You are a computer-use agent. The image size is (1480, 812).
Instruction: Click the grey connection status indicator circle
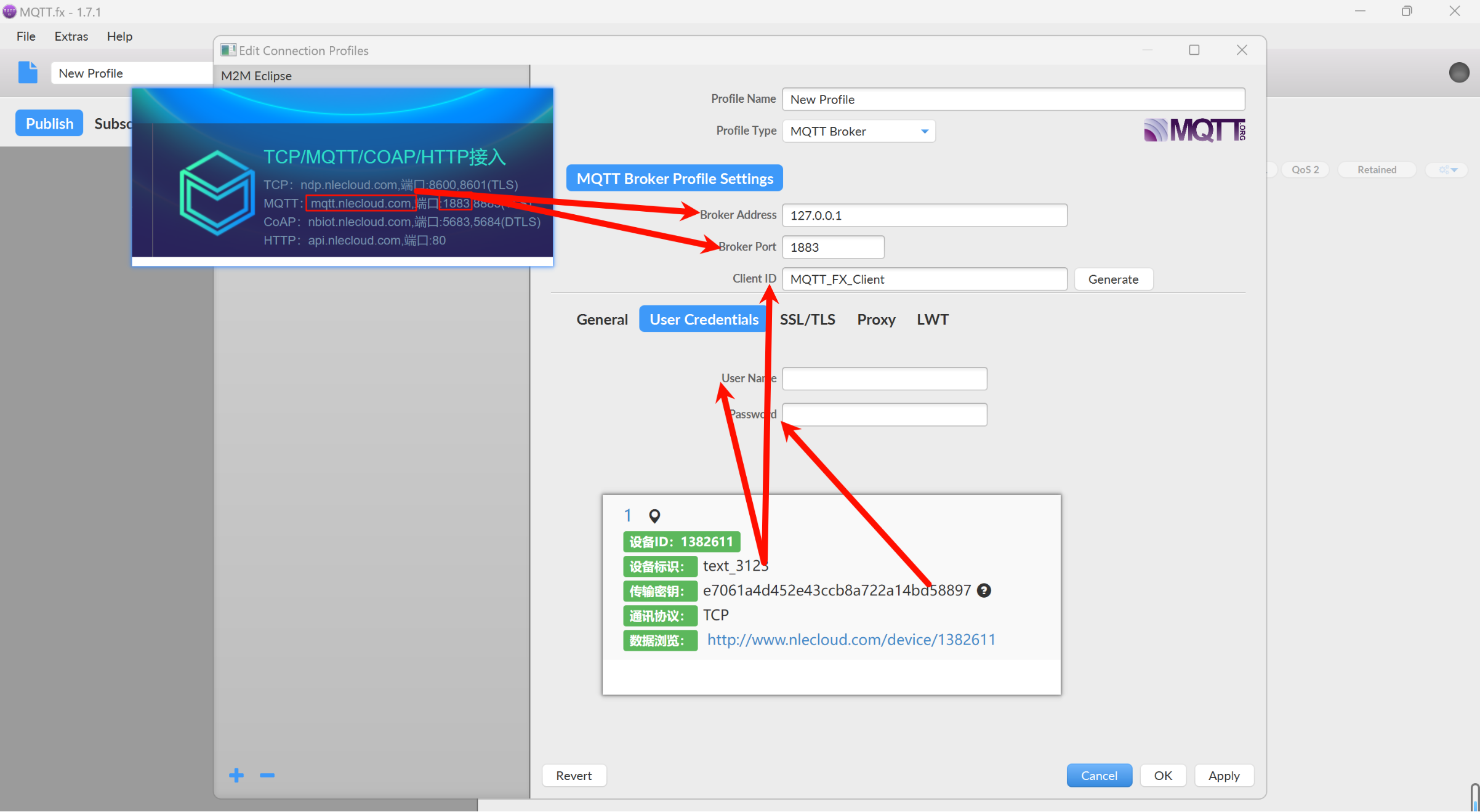click(x=1458, y=73)
